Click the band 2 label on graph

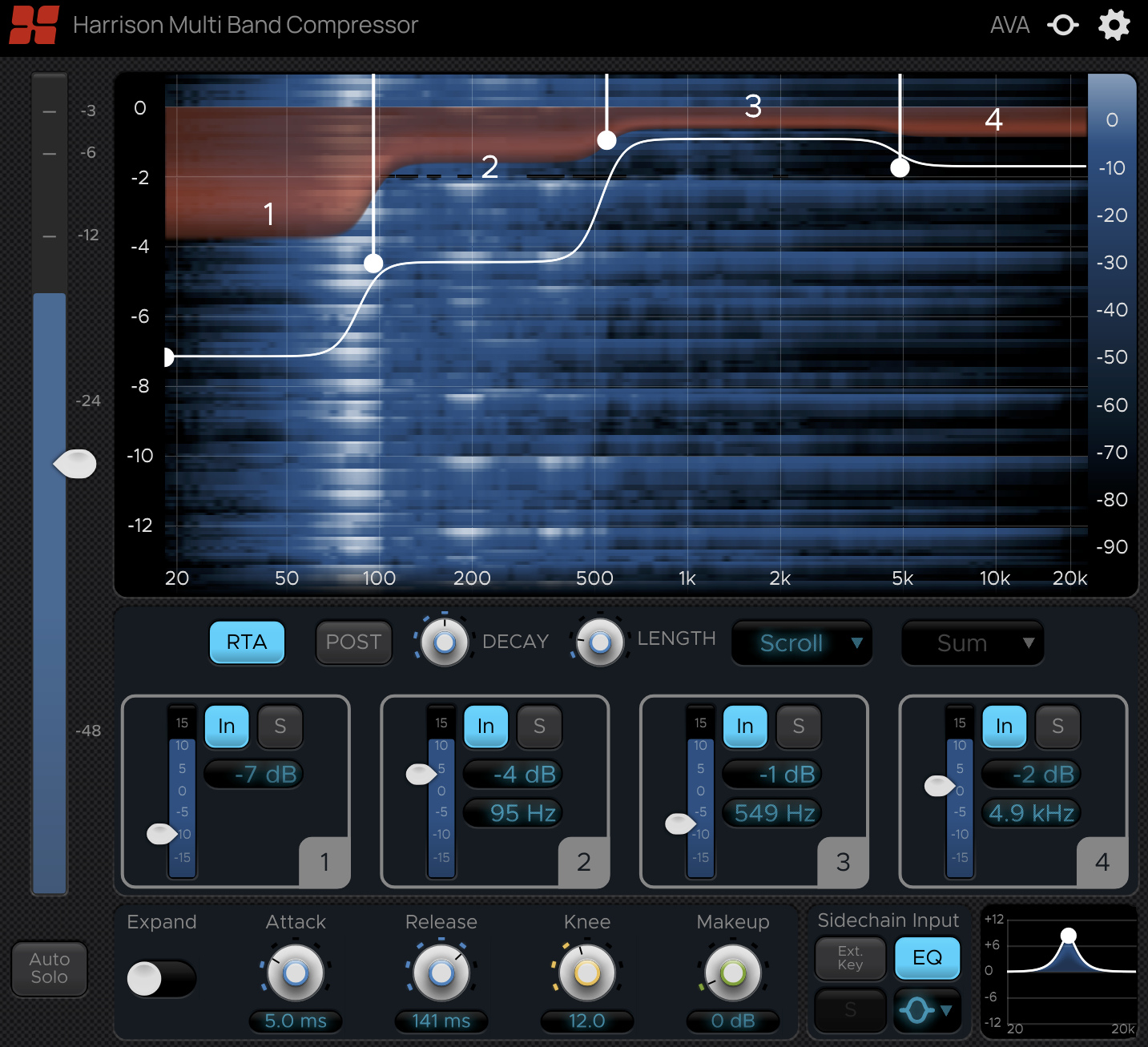tap(489, 167)
